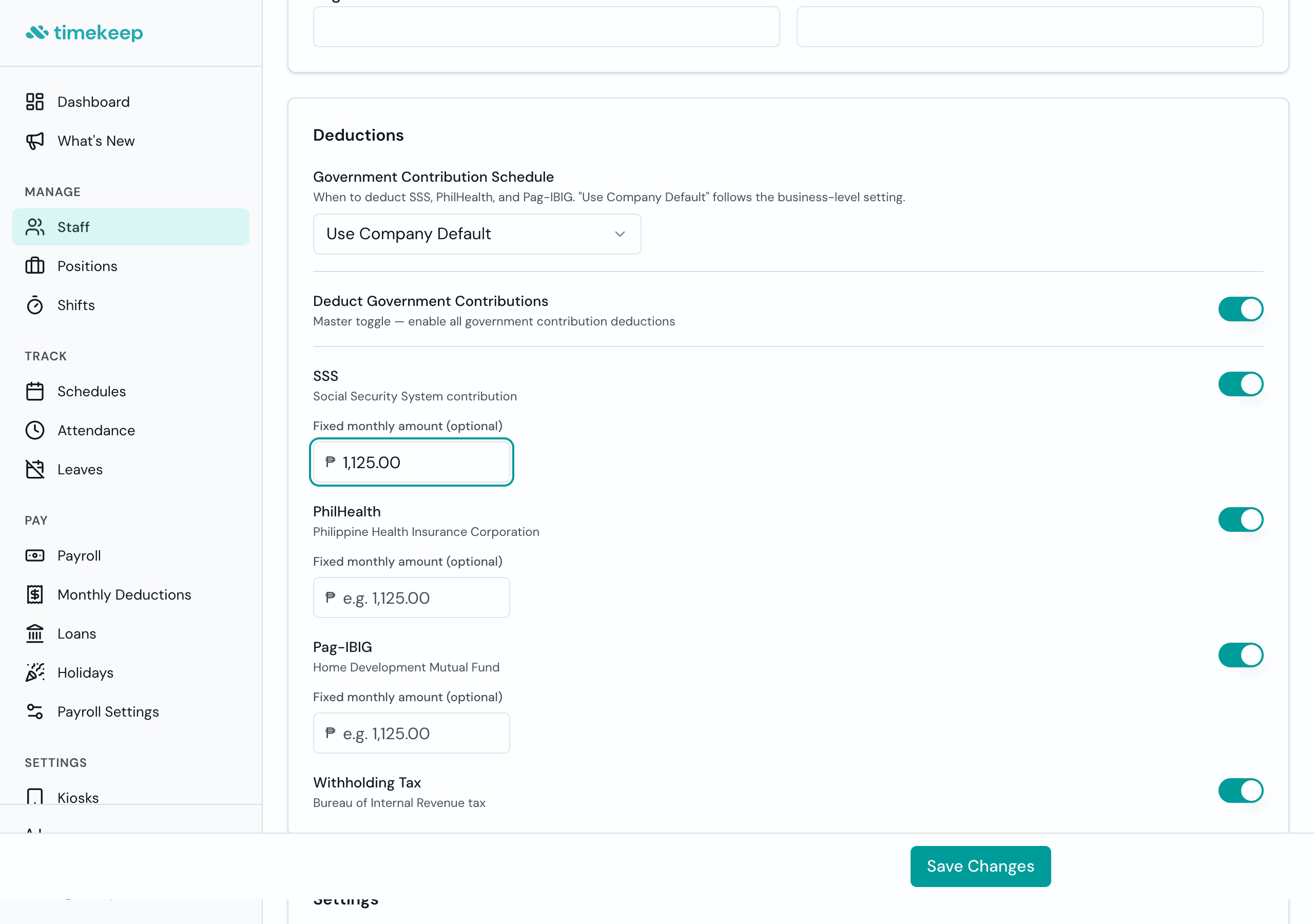
Task: Click the Save Changes button
Action: click(x=980, y=866)
